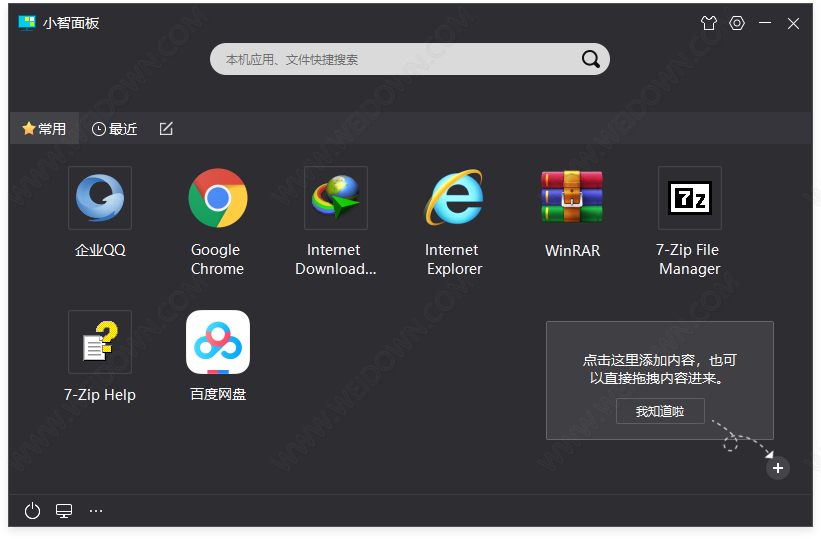Open Internet Download Manager icon
The height and width of the screenshot is (539, 821).
click(335, 198)
